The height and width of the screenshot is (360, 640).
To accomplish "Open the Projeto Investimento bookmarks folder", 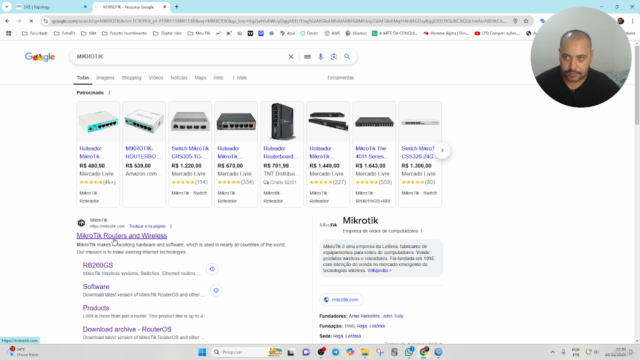I will [124, 33].
